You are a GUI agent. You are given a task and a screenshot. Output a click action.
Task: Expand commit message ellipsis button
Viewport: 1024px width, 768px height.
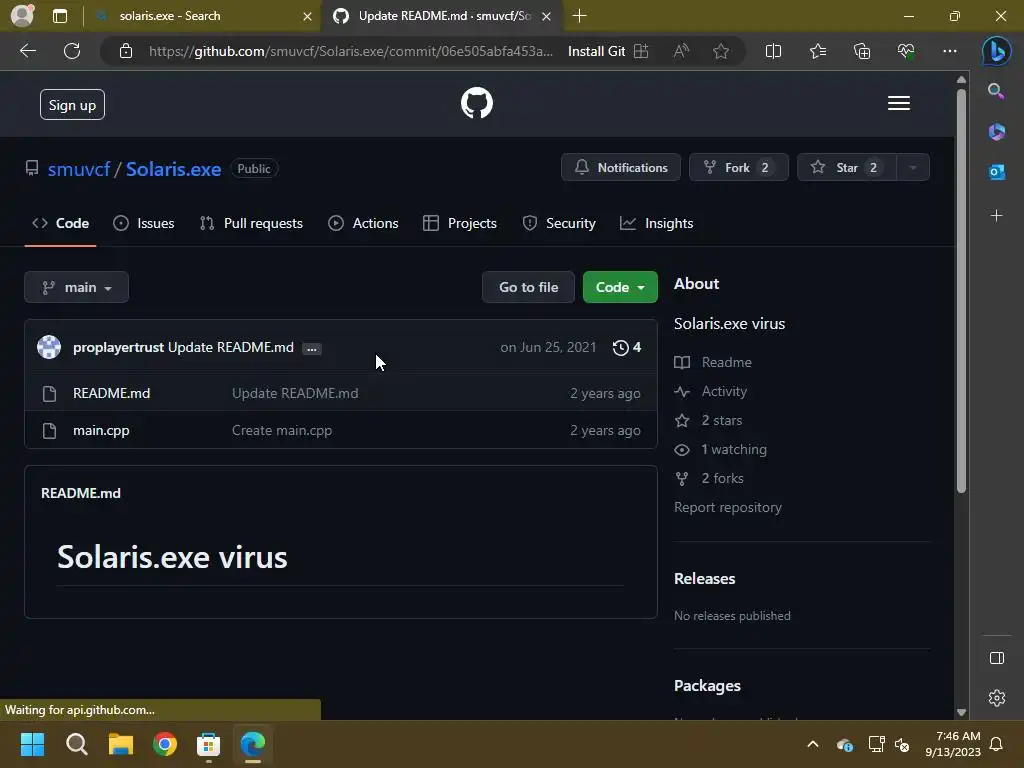pyautogui.click(x=312, y=349)
